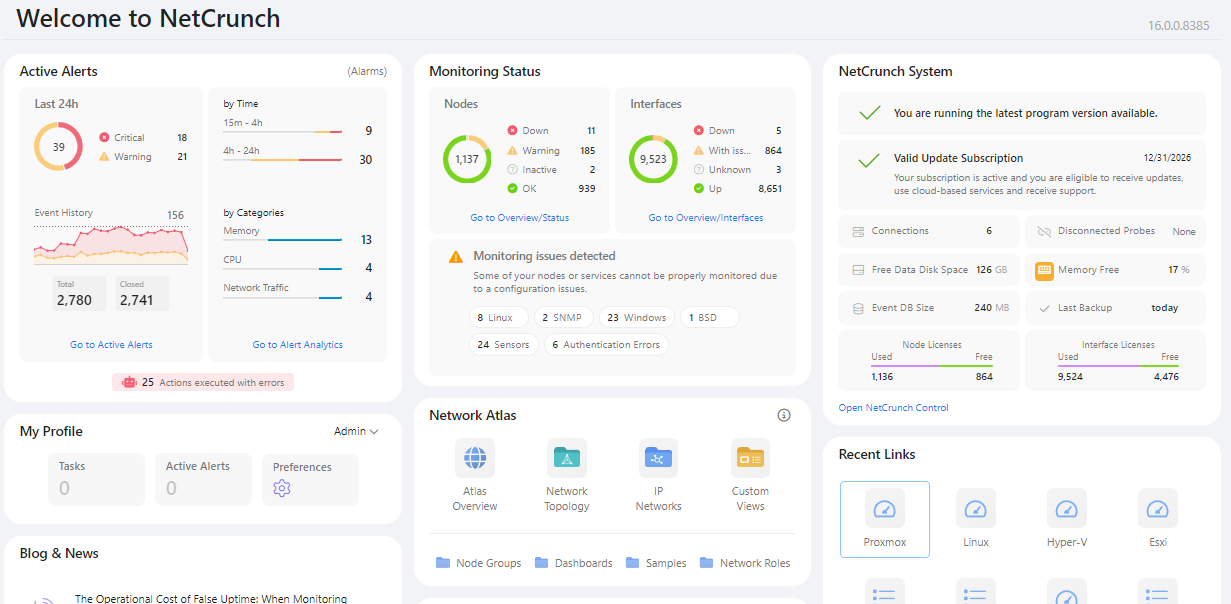Open the Go to Overview/Interfaces link

click(706, 218)
